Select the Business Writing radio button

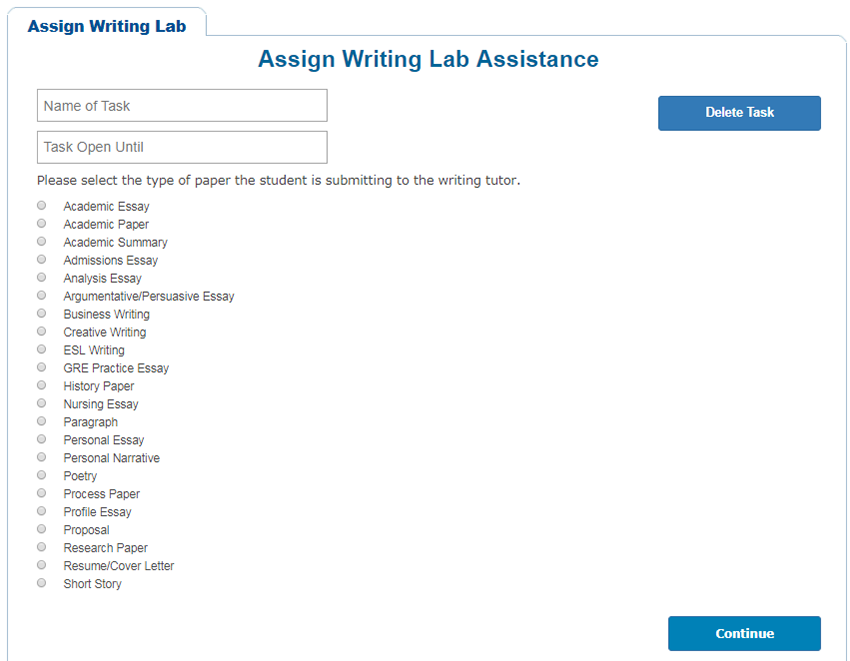coord(41,313)
